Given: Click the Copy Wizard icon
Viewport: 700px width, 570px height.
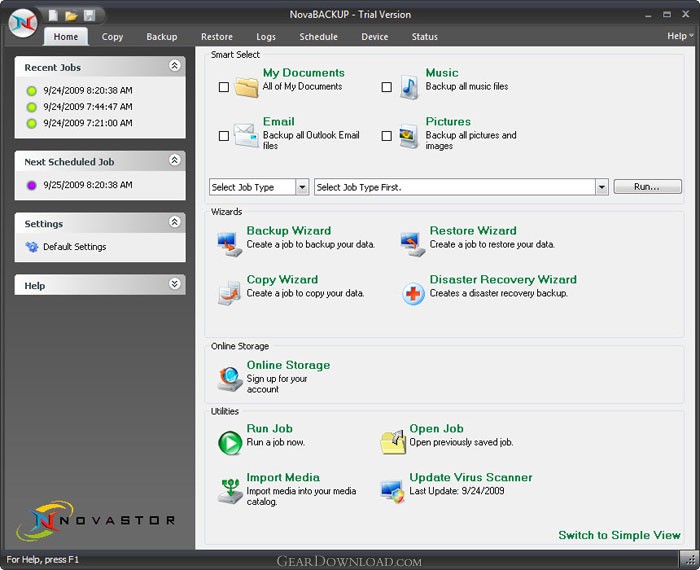Looking at the screenshot, I should coord(229,293).
